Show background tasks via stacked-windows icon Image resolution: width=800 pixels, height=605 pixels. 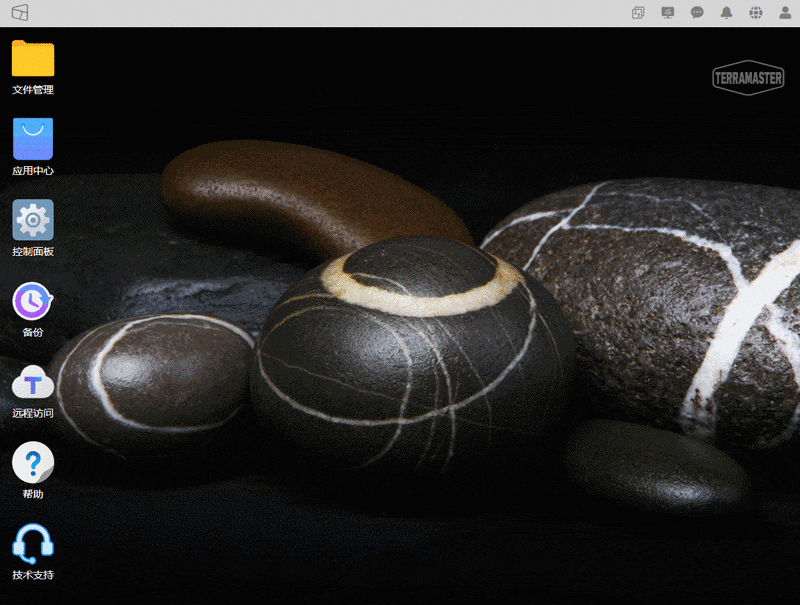pos(638,13)
